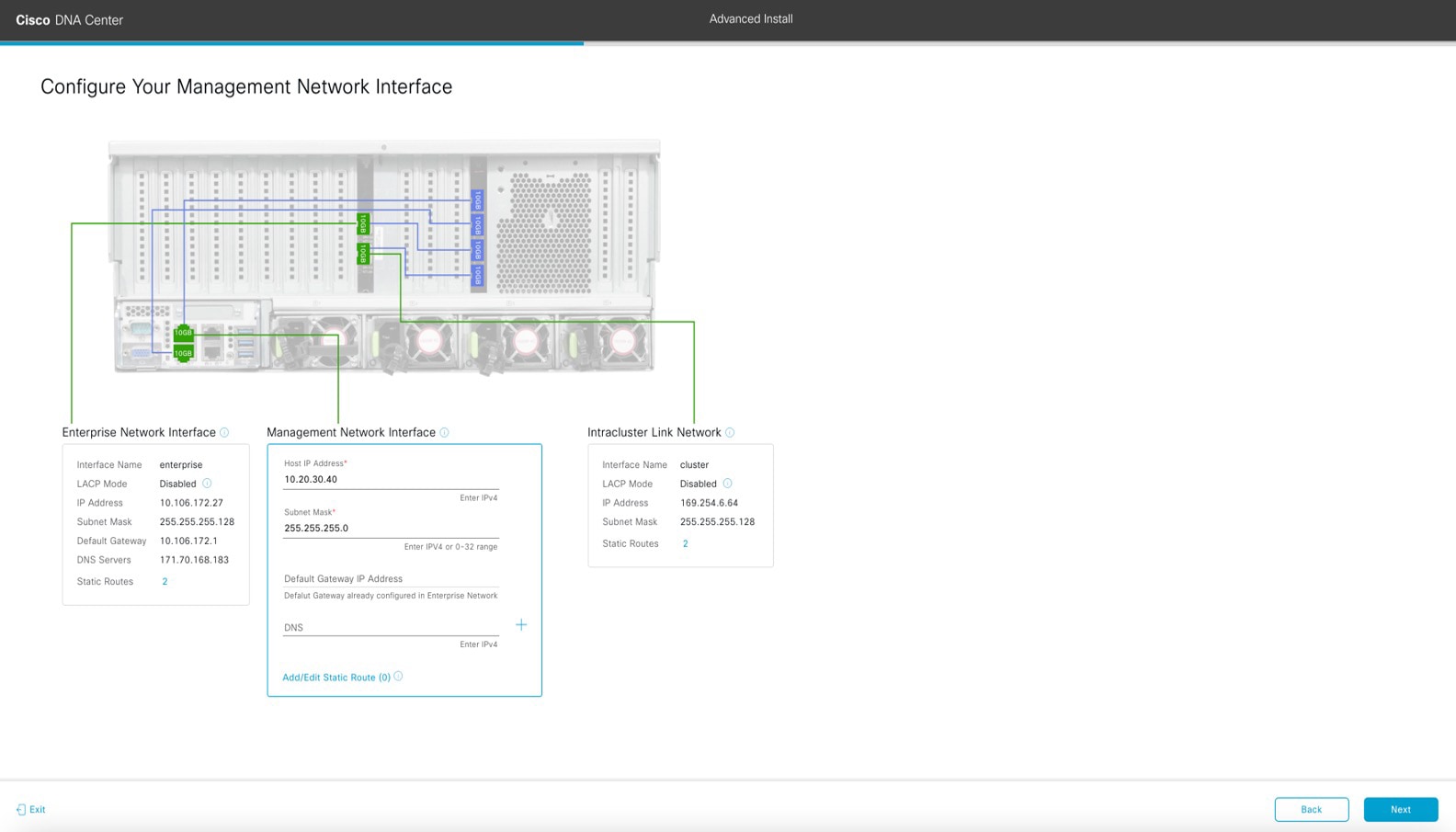The image size is (1456, 832).
Task: Click the Next button
Action: [x=1400, y=809]
